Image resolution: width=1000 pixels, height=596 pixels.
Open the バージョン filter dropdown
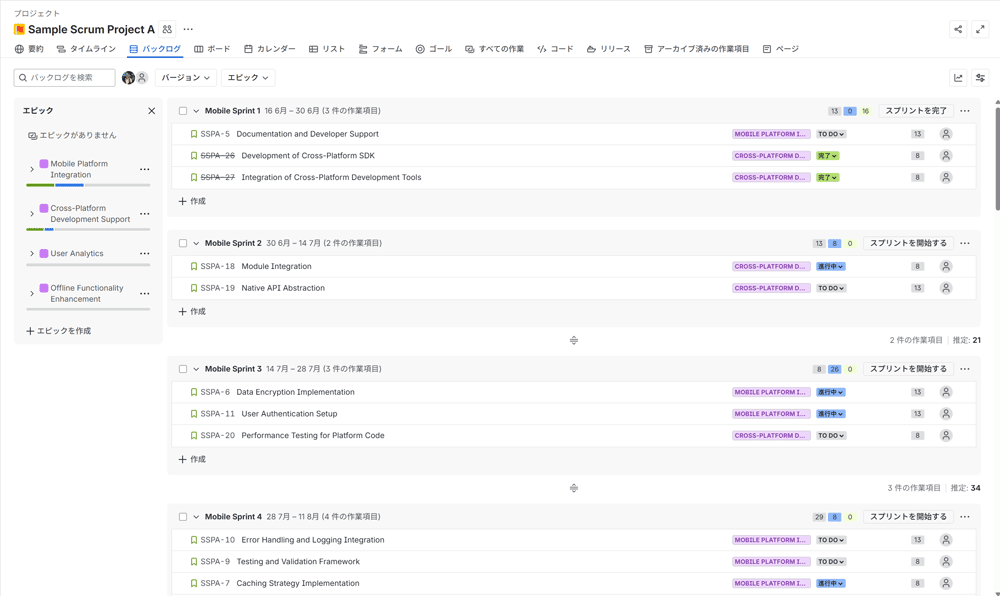coord(186,78)
